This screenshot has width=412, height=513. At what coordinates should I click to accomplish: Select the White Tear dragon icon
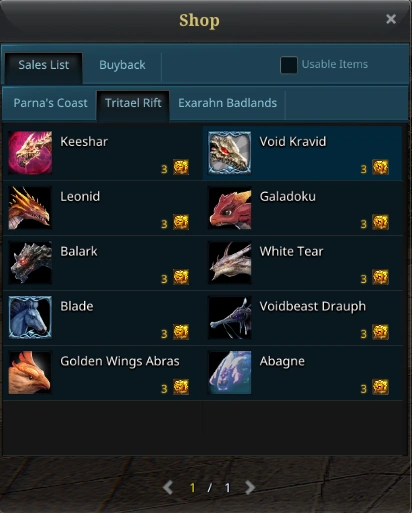tap(230, 263)
